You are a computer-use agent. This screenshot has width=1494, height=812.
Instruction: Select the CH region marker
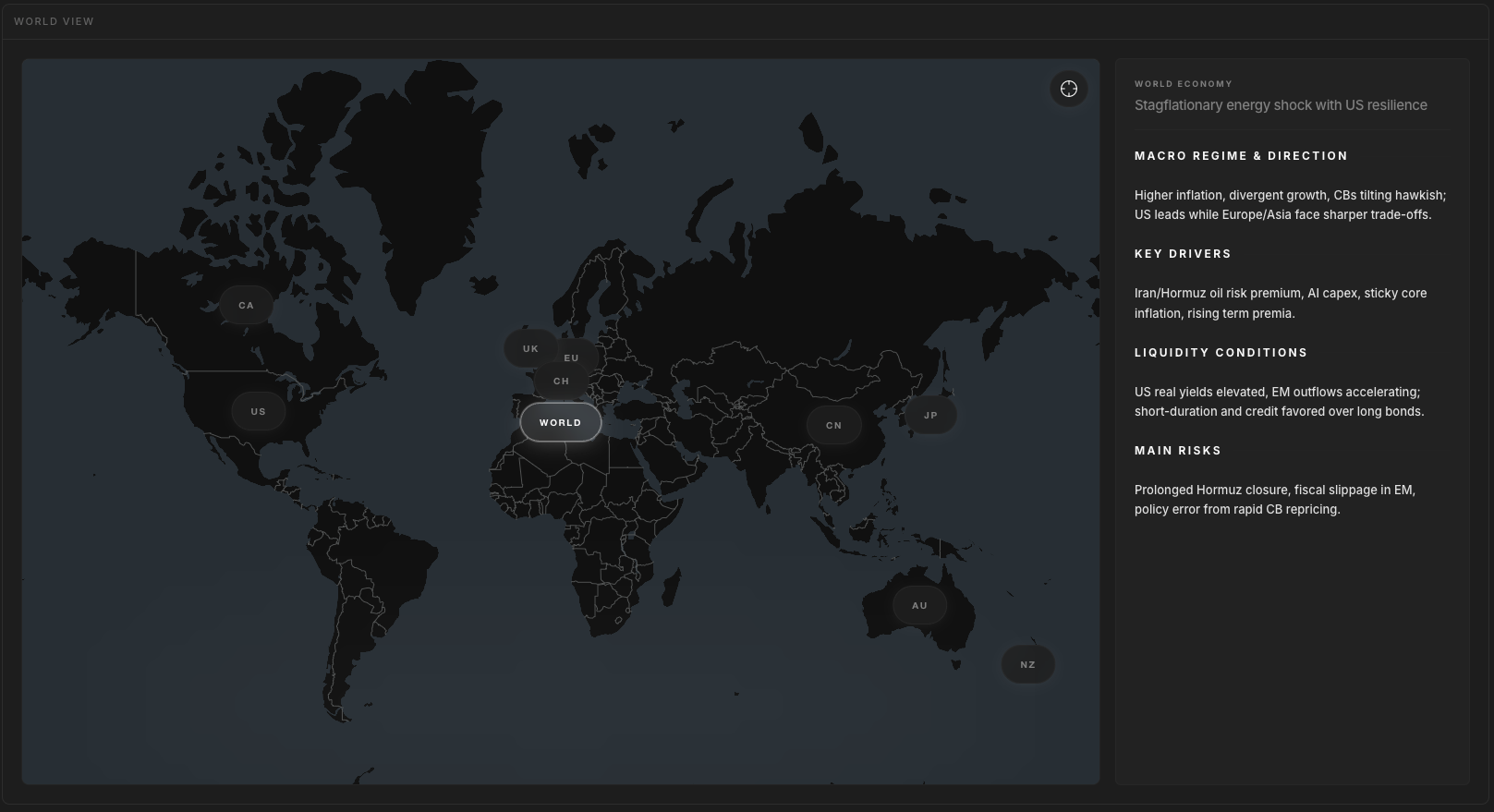[x=561, y=381]
